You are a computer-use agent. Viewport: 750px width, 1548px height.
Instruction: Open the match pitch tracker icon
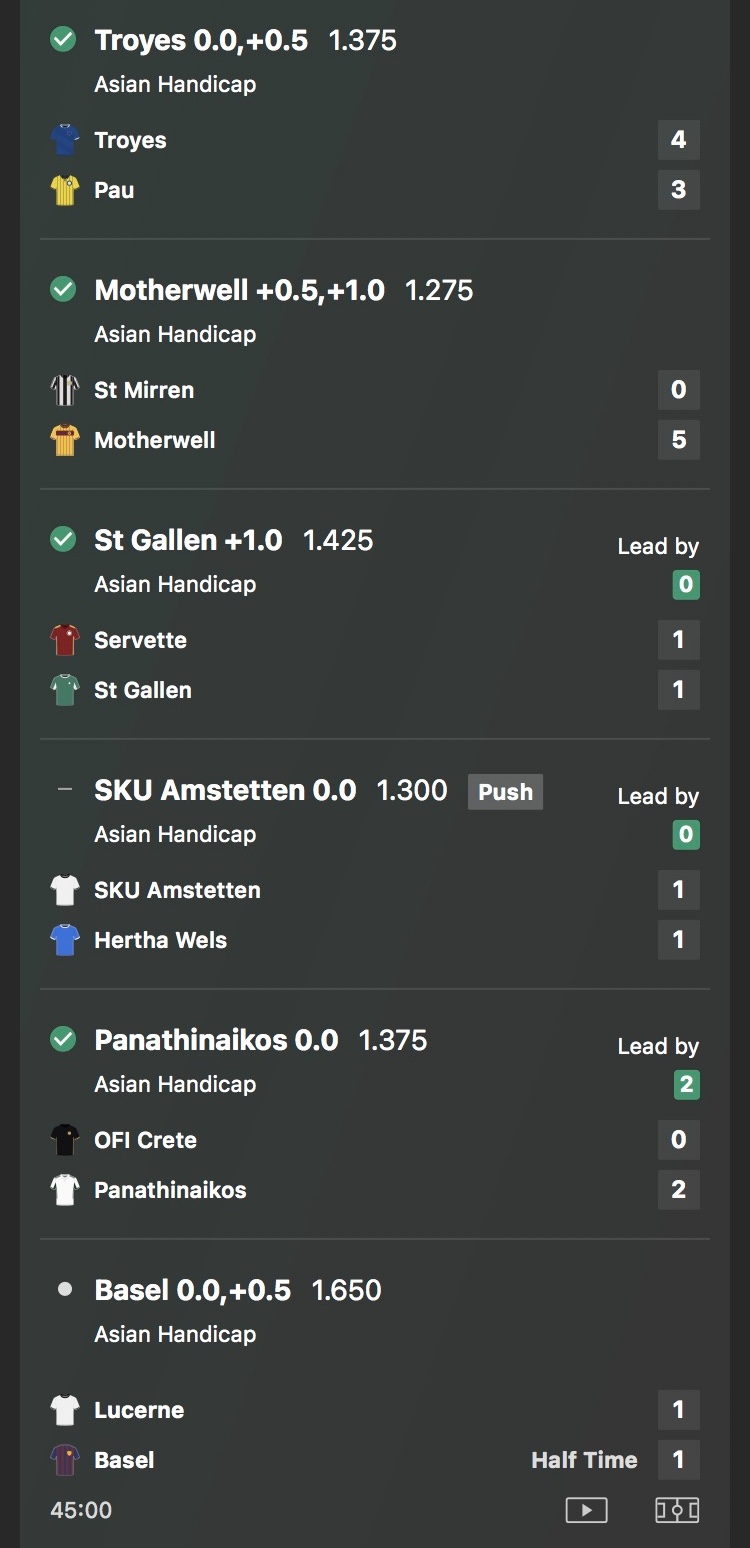click(x=677, y=1509)
